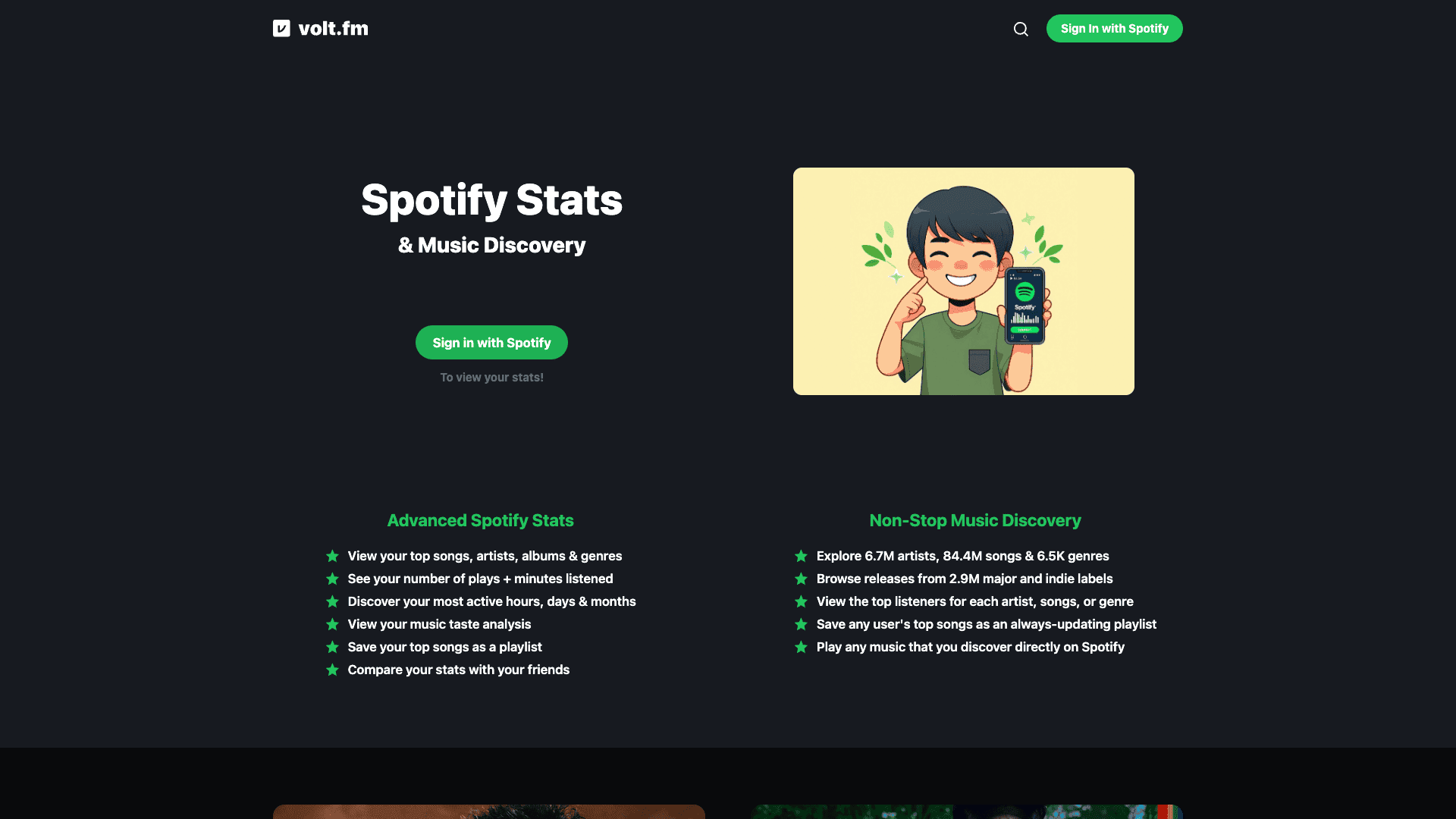Click the hero Sign in with Spotify button
Image resolution: width=1456 pixels, height=819 pixels.
491,343
